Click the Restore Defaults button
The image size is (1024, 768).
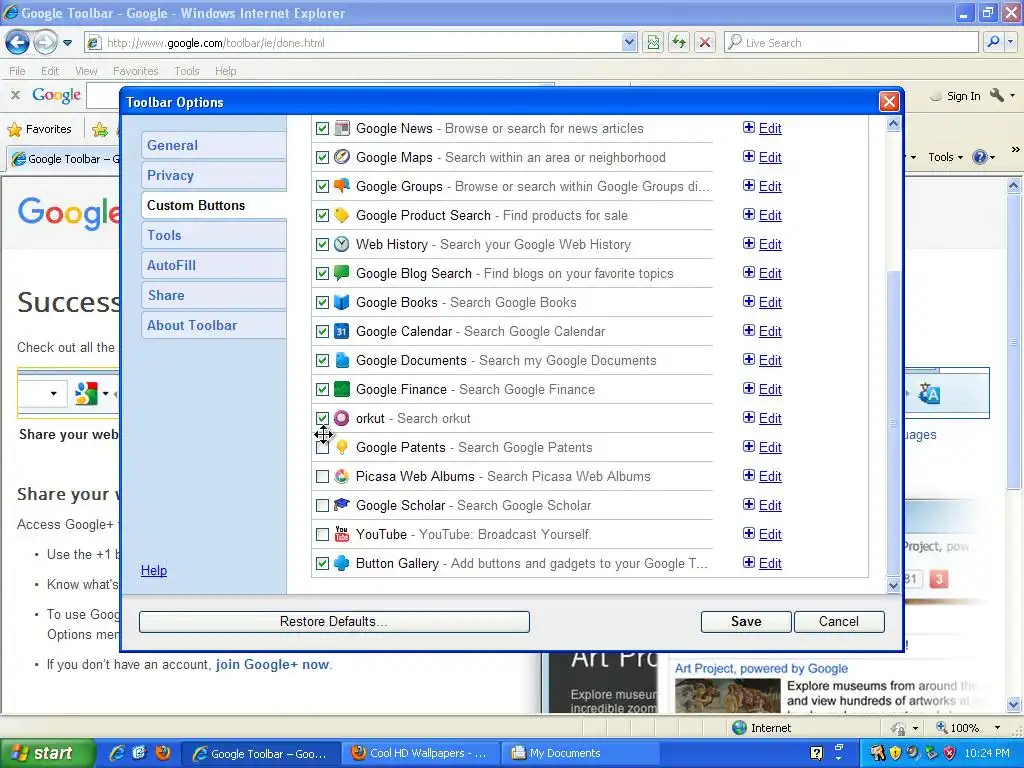click(334, 622)
